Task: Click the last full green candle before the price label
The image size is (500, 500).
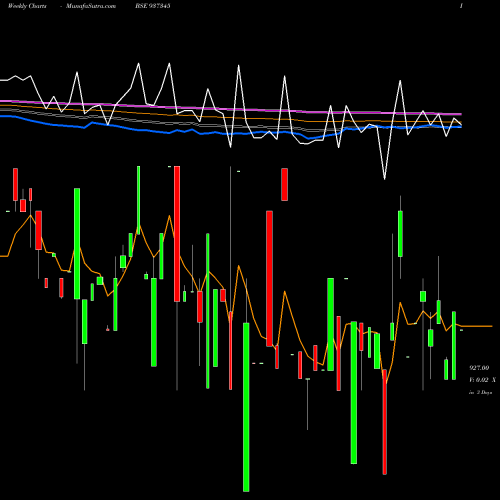Action: 454,345
